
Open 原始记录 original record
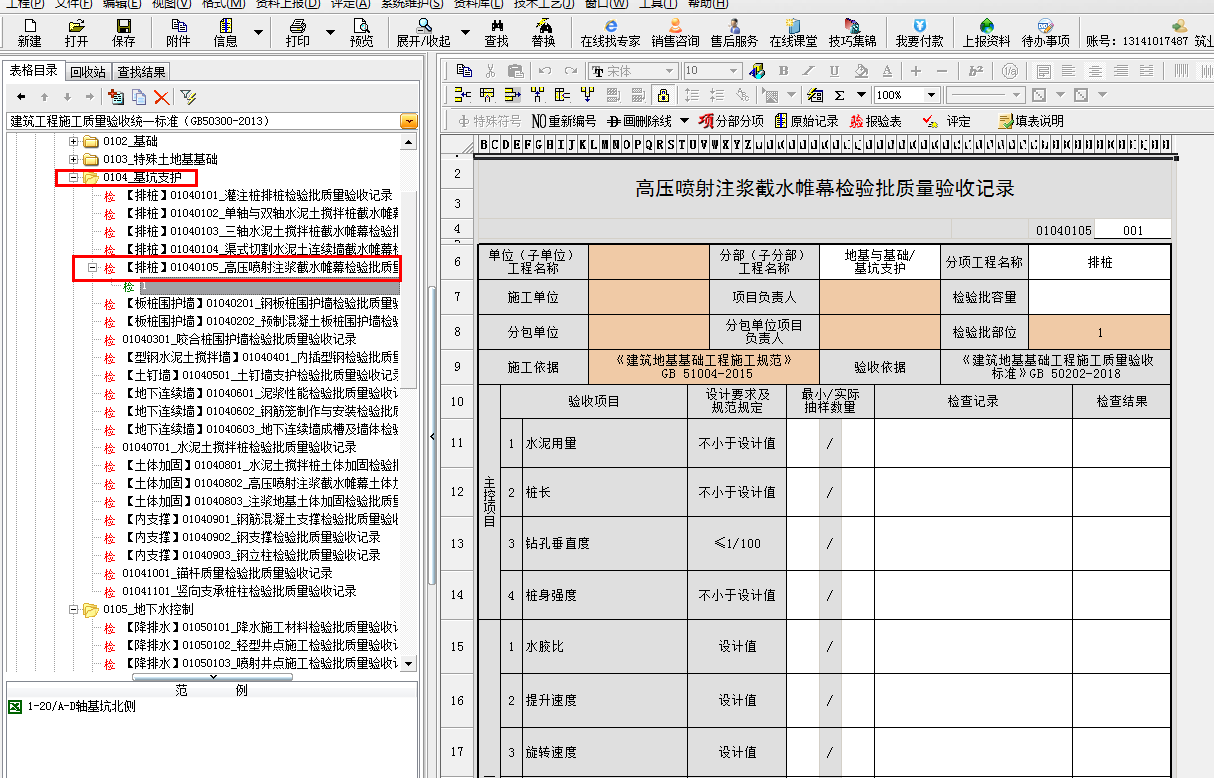pos(806,121)
